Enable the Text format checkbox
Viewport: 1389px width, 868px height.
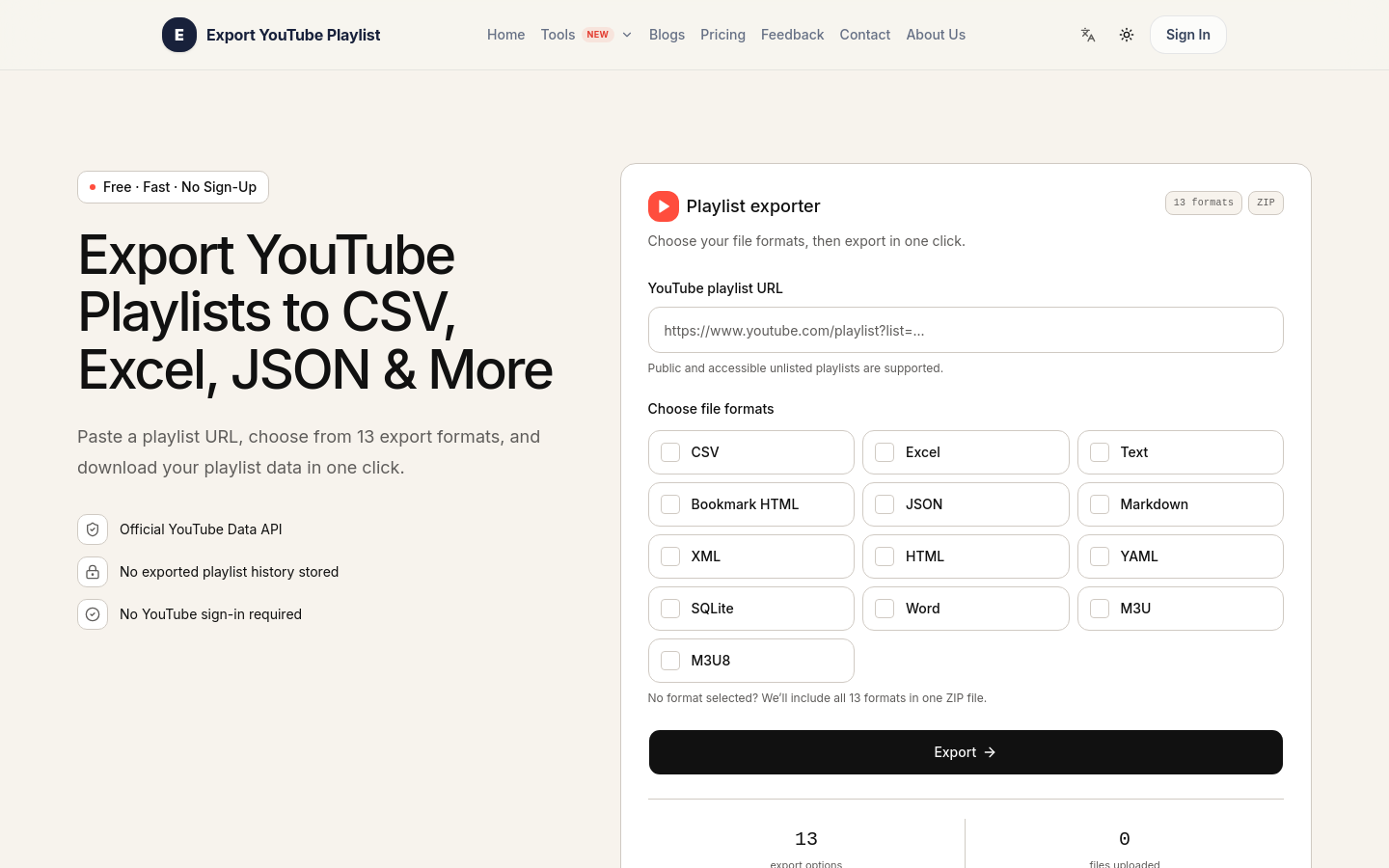tap(1100, 452)
